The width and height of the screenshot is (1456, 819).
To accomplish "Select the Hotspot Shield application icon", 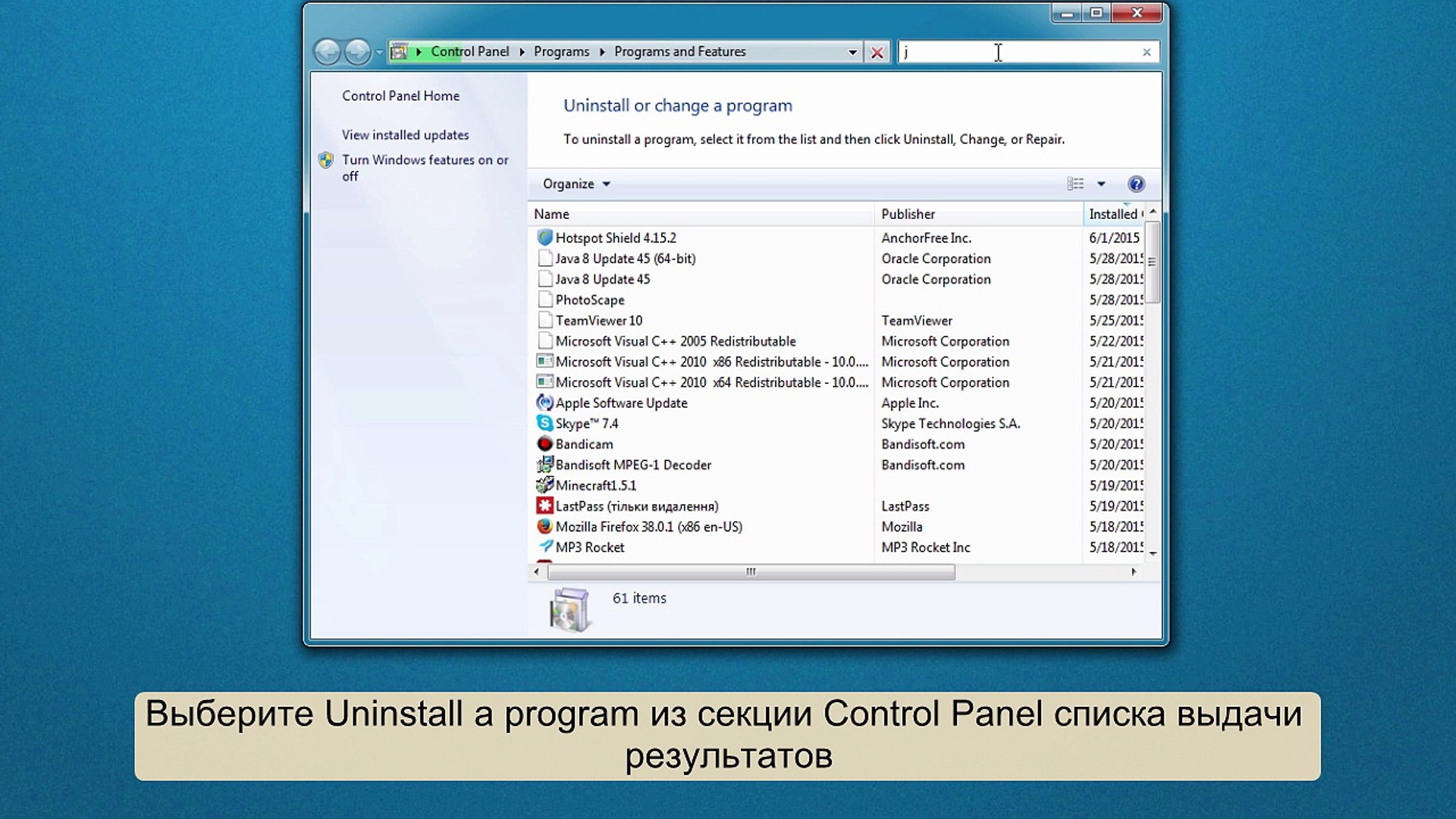I will point(545,237).
